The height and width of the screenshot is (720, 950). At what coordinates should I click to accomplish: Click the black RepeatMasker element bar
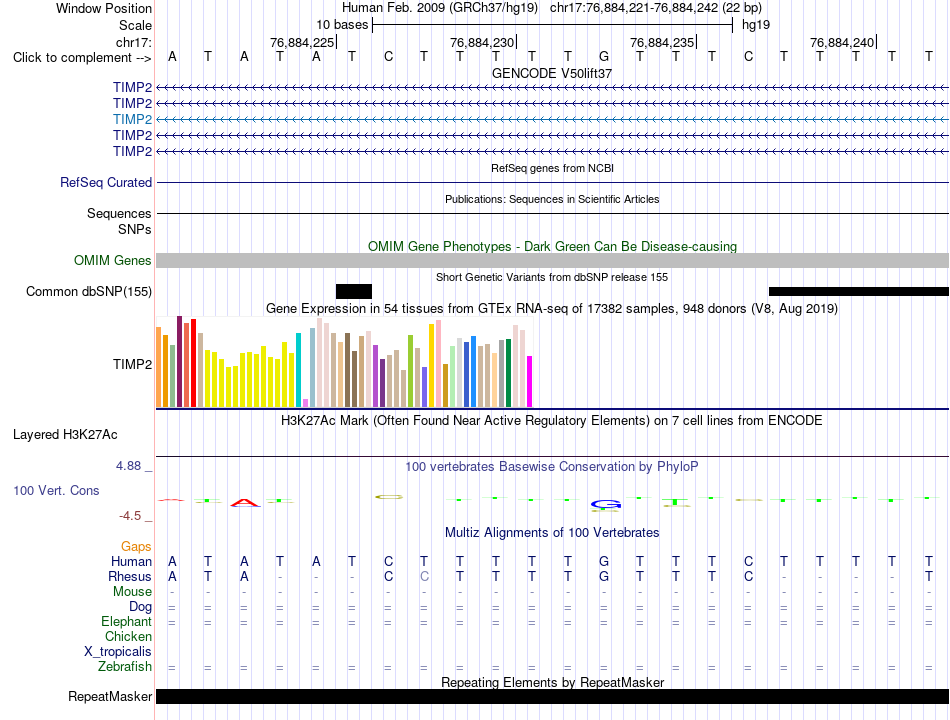[x=552, y=696]
